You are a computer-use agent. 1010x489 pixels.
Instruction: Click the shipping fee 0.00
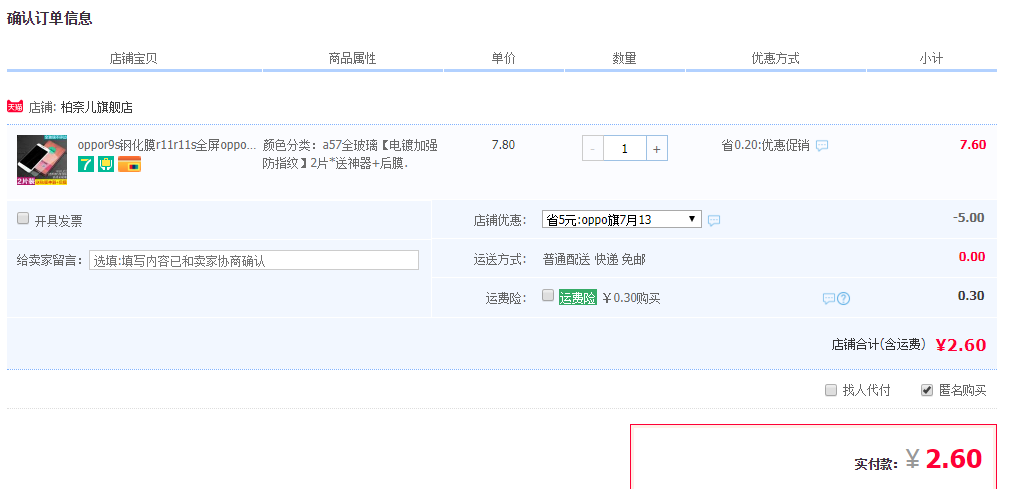coord(972,257)
